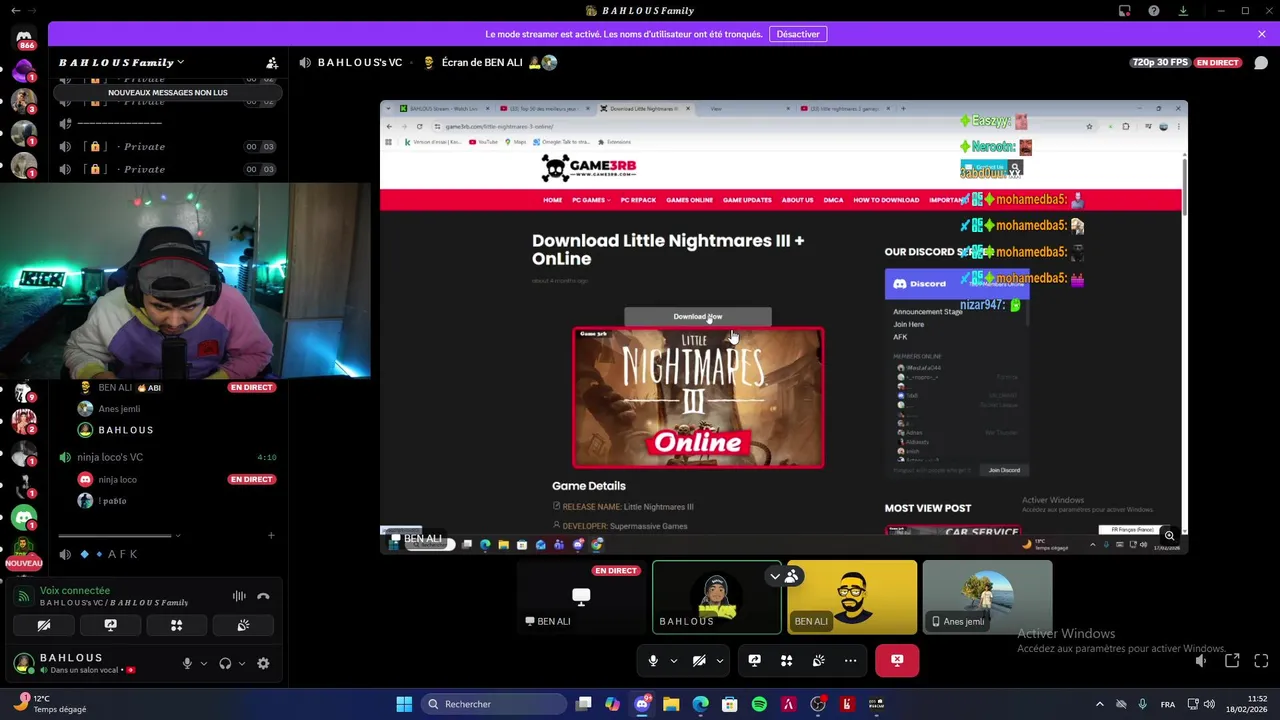Viewport: 1280px width, 720px height.
Task: Open the 720p 30 FPS stream quality badge
Action: pos(1160,62)
